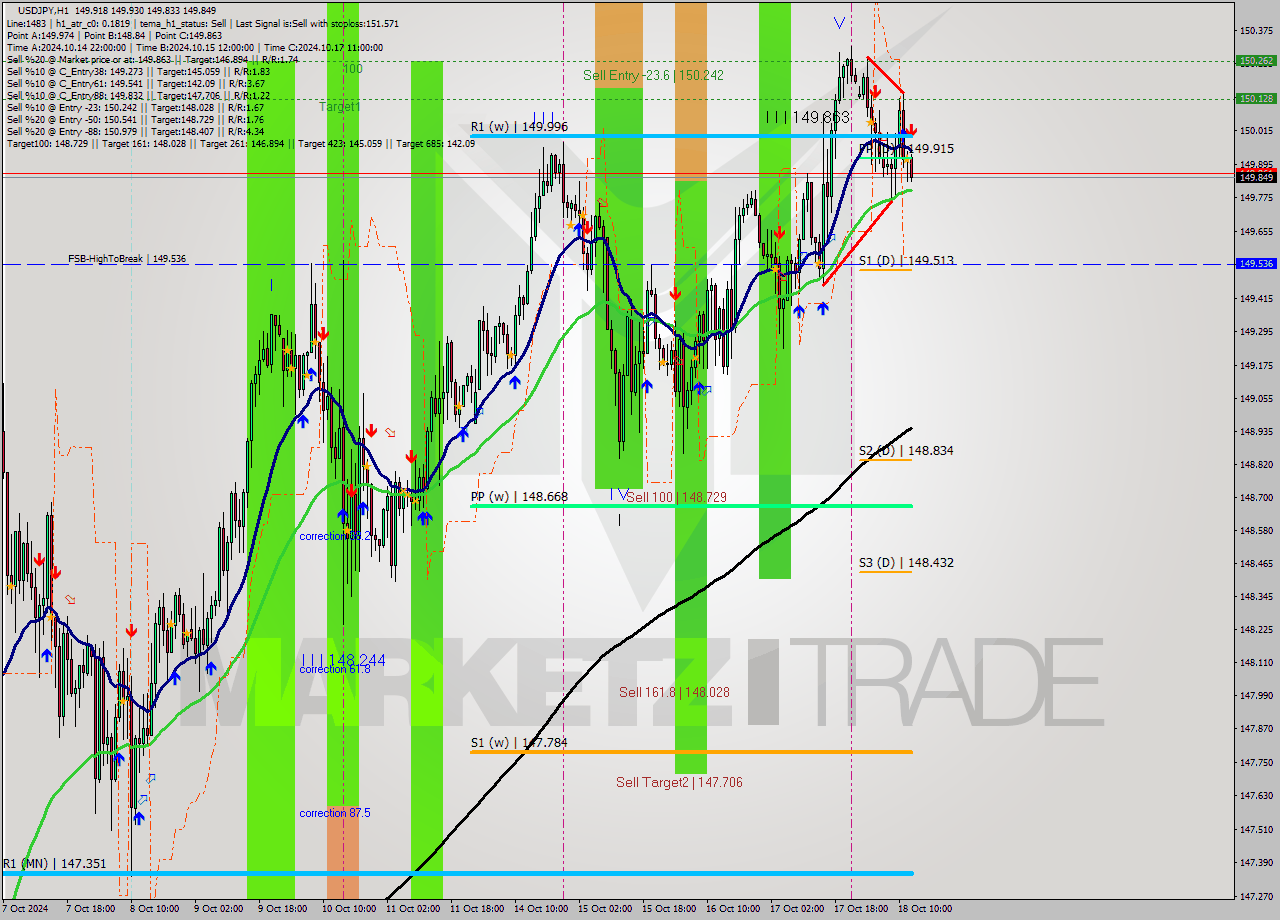The image size is (1280, 920).
Task: Click the 'Target100: 148.729' targets summary line
Action: (x=241, y=143)
